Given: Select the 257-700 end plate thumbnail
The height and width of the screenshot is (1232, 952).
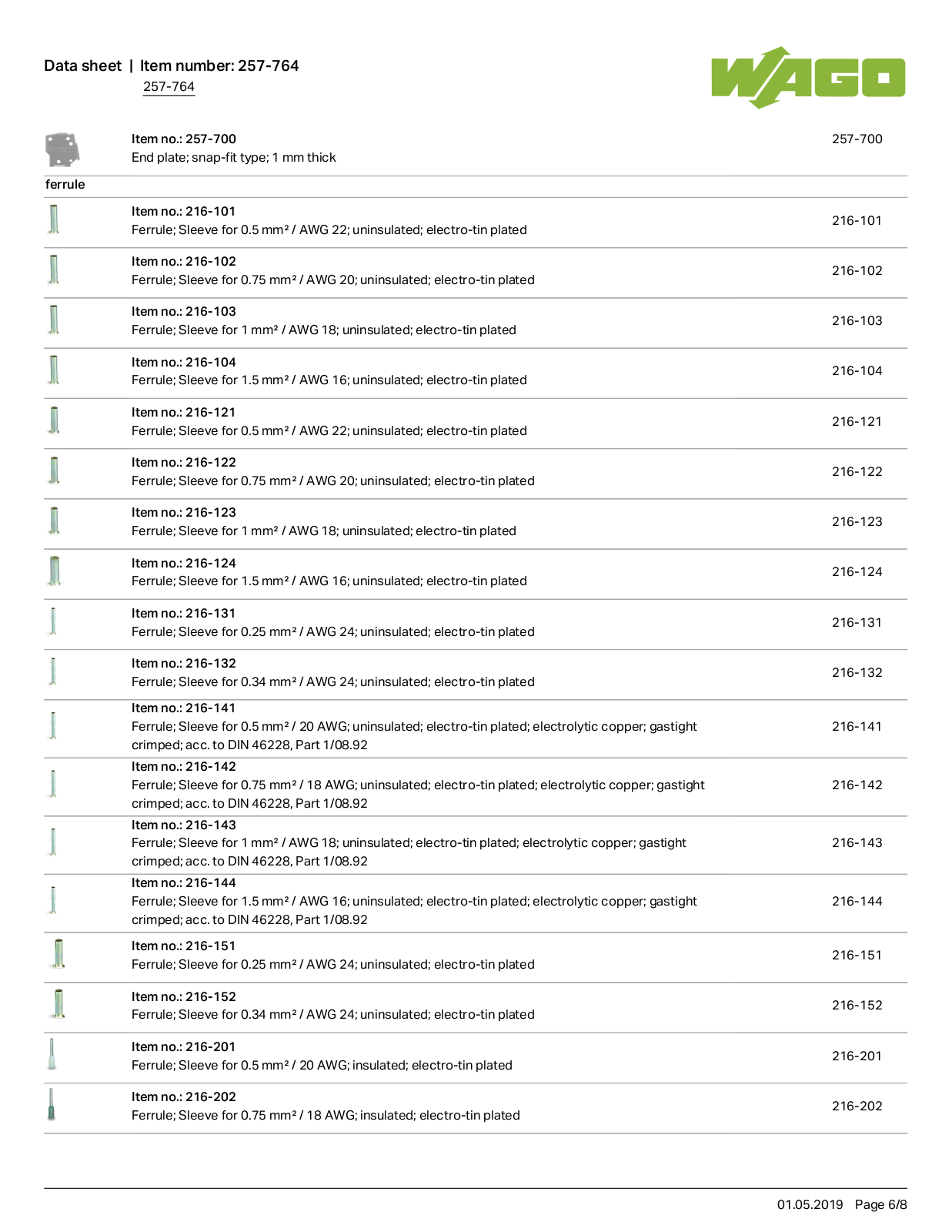Looking at the screenshot, I should pyautogui.click(x=62, y=149).
